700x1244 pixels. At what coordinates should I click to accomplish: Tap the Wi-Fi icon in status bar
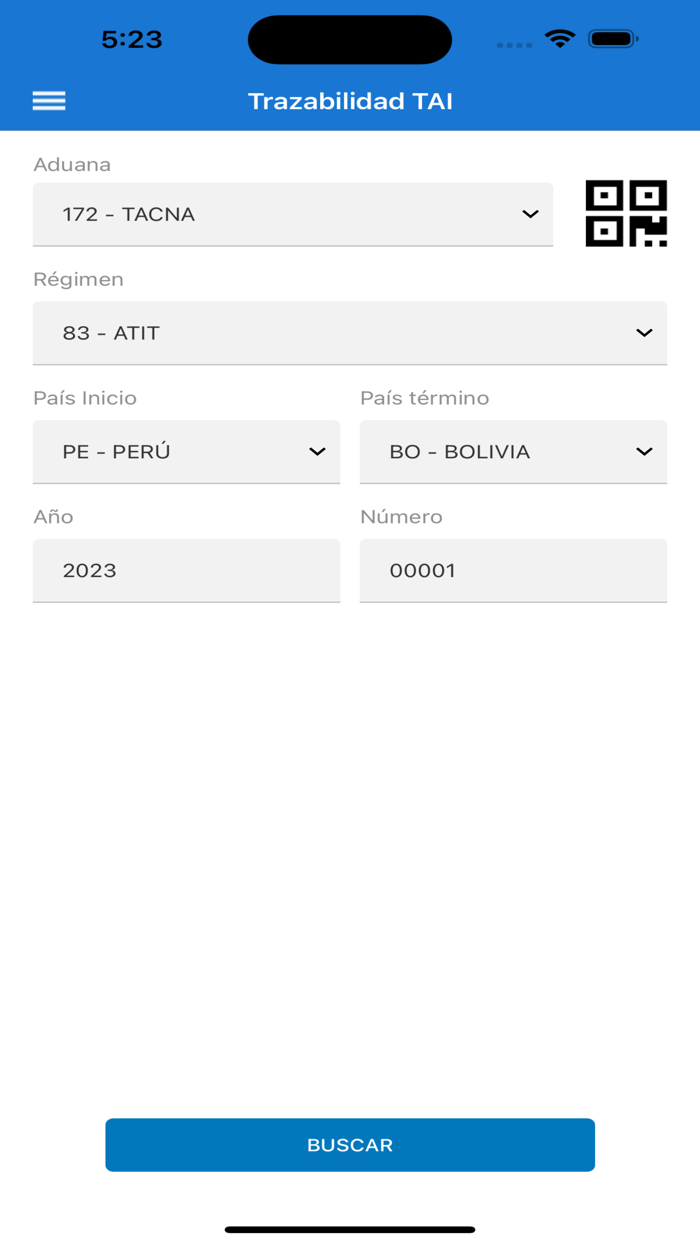pos(559,38)
